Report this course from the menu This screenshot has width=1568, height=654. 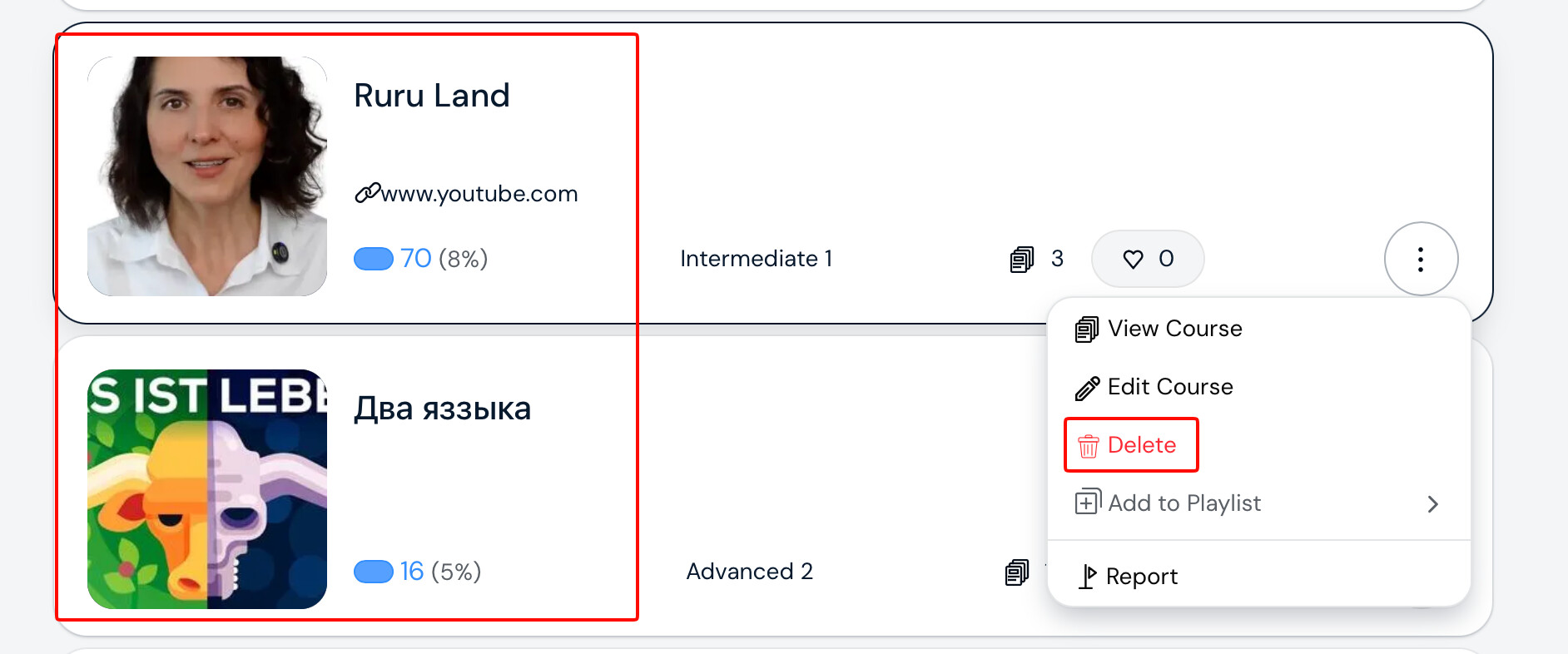(1141, 577)
